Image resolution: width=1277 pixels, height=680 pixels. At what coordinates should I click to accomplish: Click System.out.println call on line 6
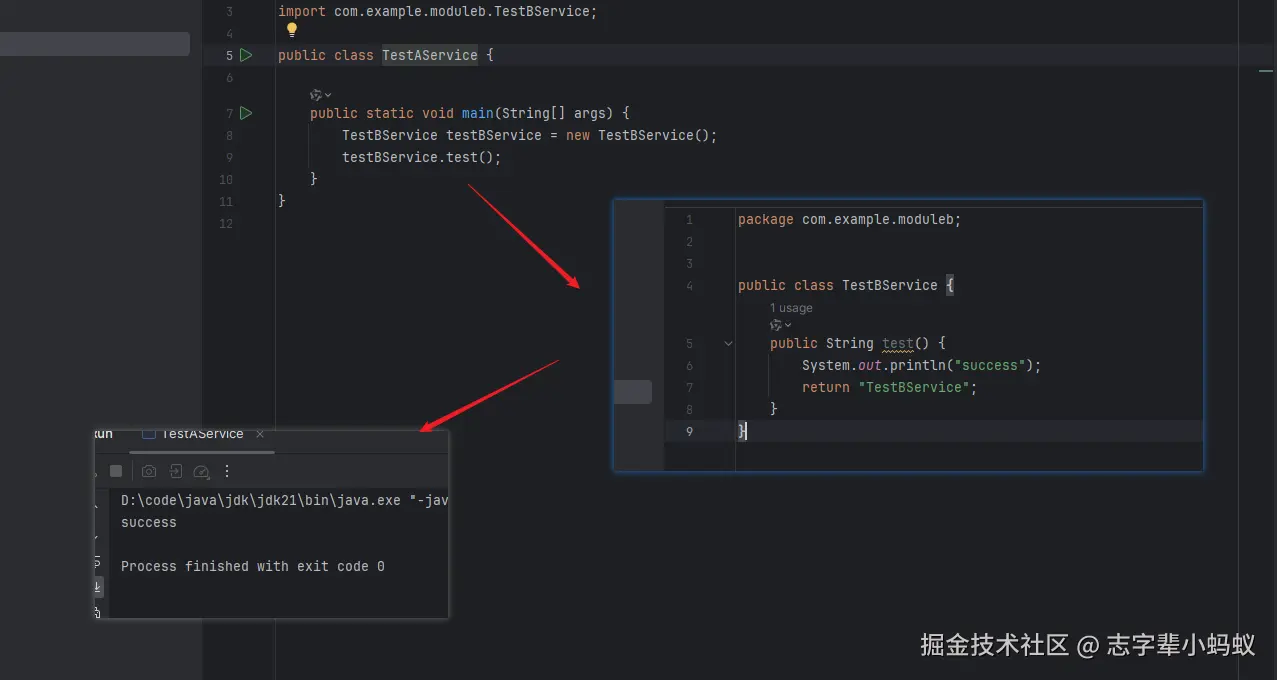pos(922,365)
